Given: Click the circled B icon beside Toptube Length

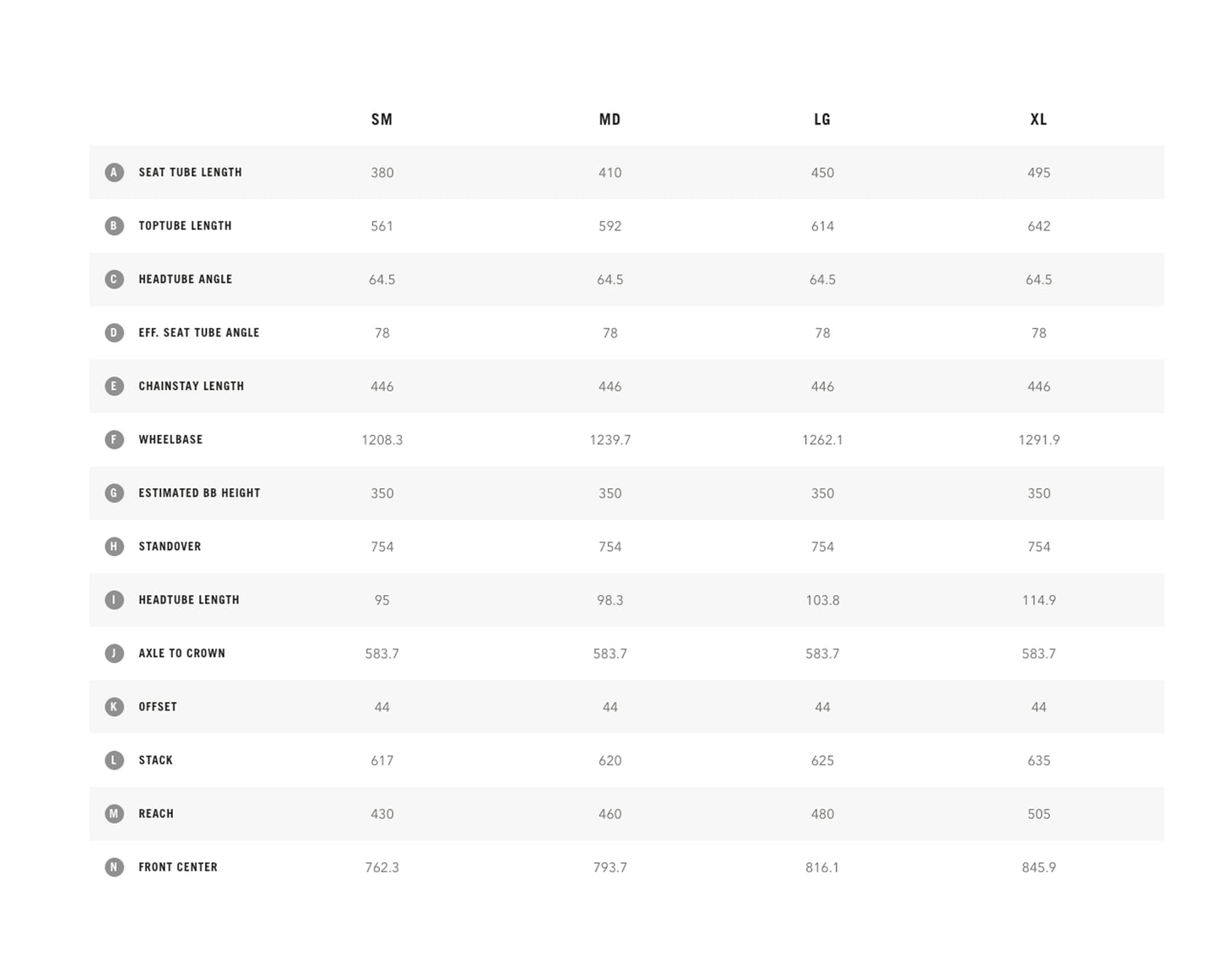Looking at the screenshot, I should click(114, 226).
